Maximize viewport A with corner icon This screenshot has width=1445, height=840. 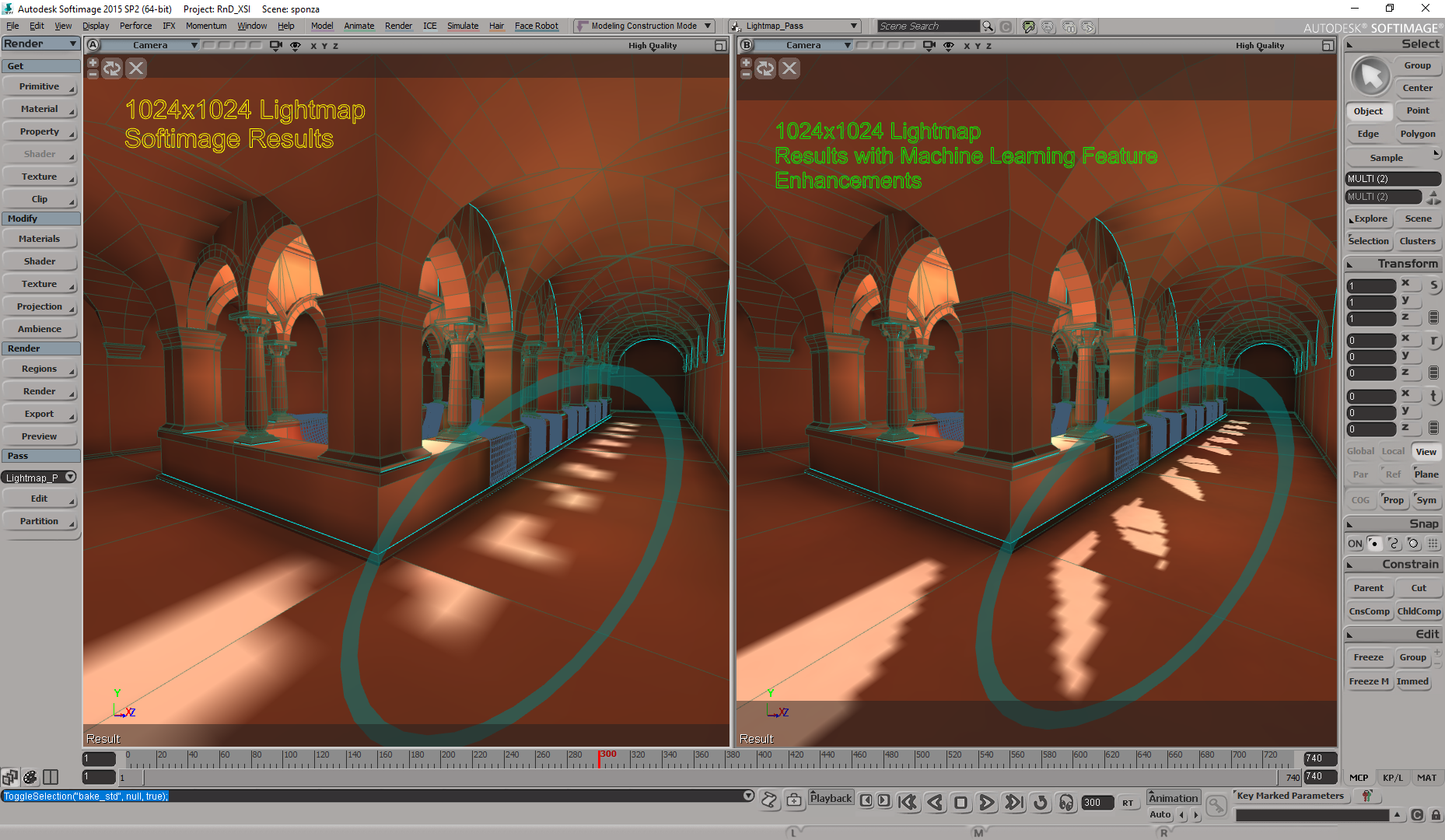tap(720, 45)
